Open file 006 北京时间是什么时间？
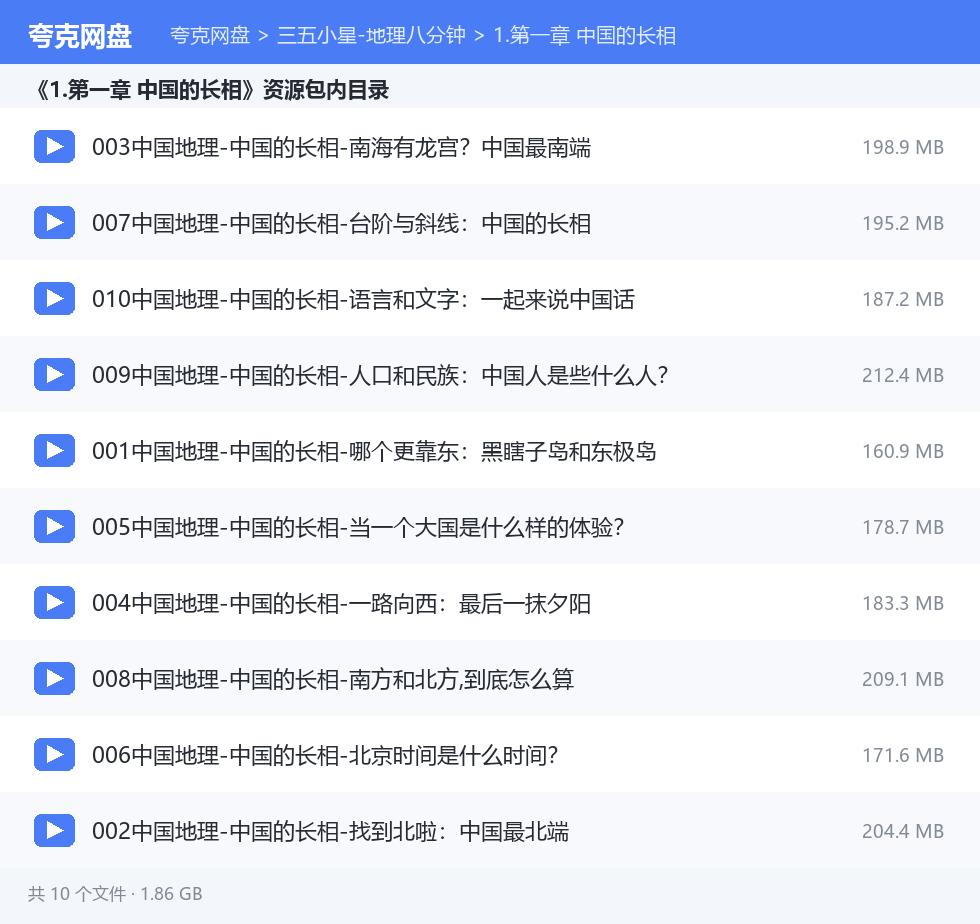The height and width of the screenshot is (924, 980). tap(325, 756)
